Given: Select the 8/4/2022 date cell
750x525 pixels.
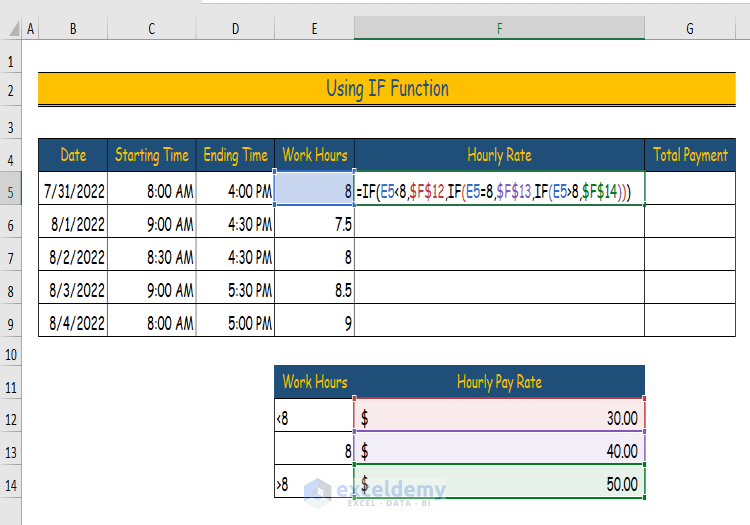Looking at the screenshot, I should pyautogui.click(x=73, y=323).
